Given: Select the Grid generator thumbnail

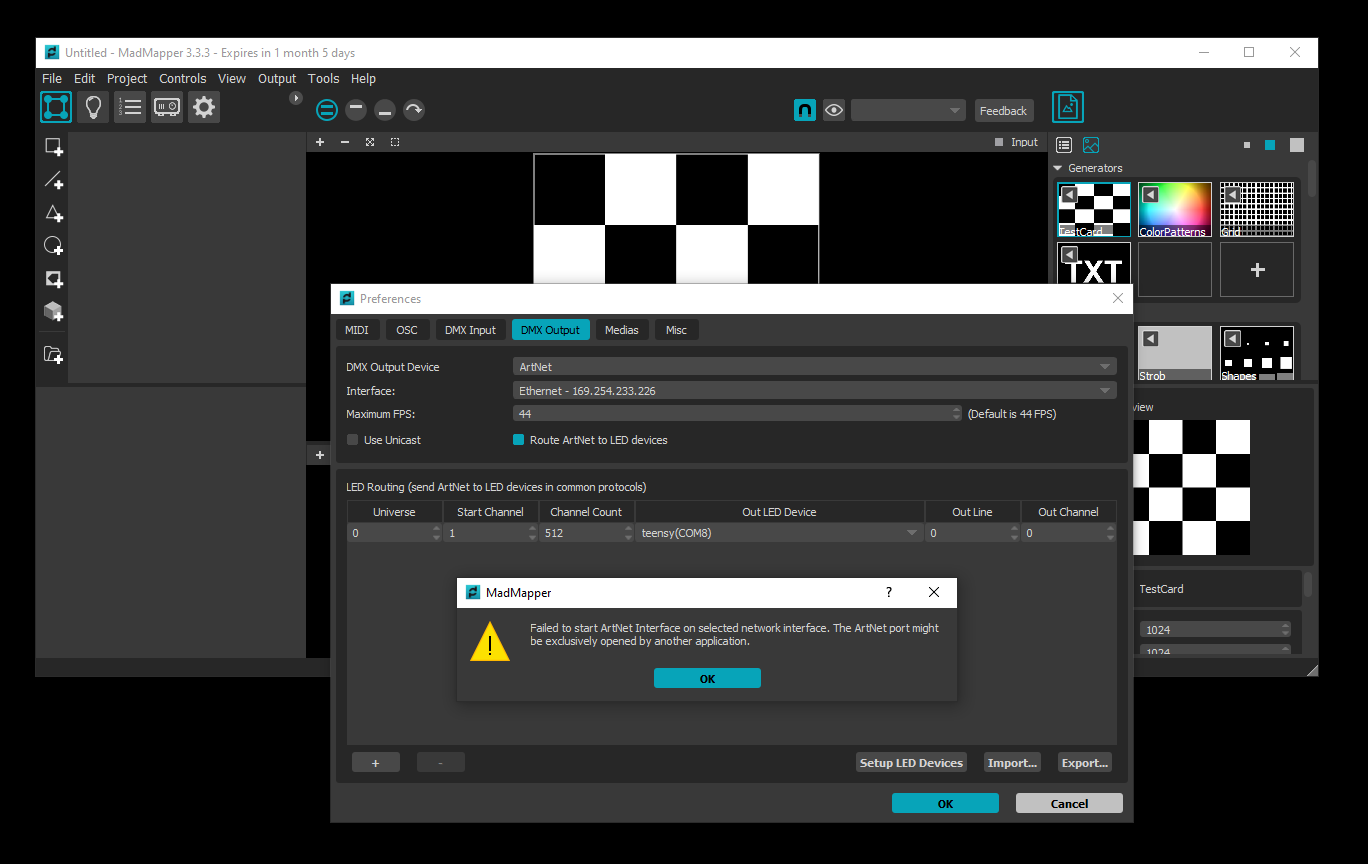Looking at the screenshot, I should click(x=1256, y=209).
